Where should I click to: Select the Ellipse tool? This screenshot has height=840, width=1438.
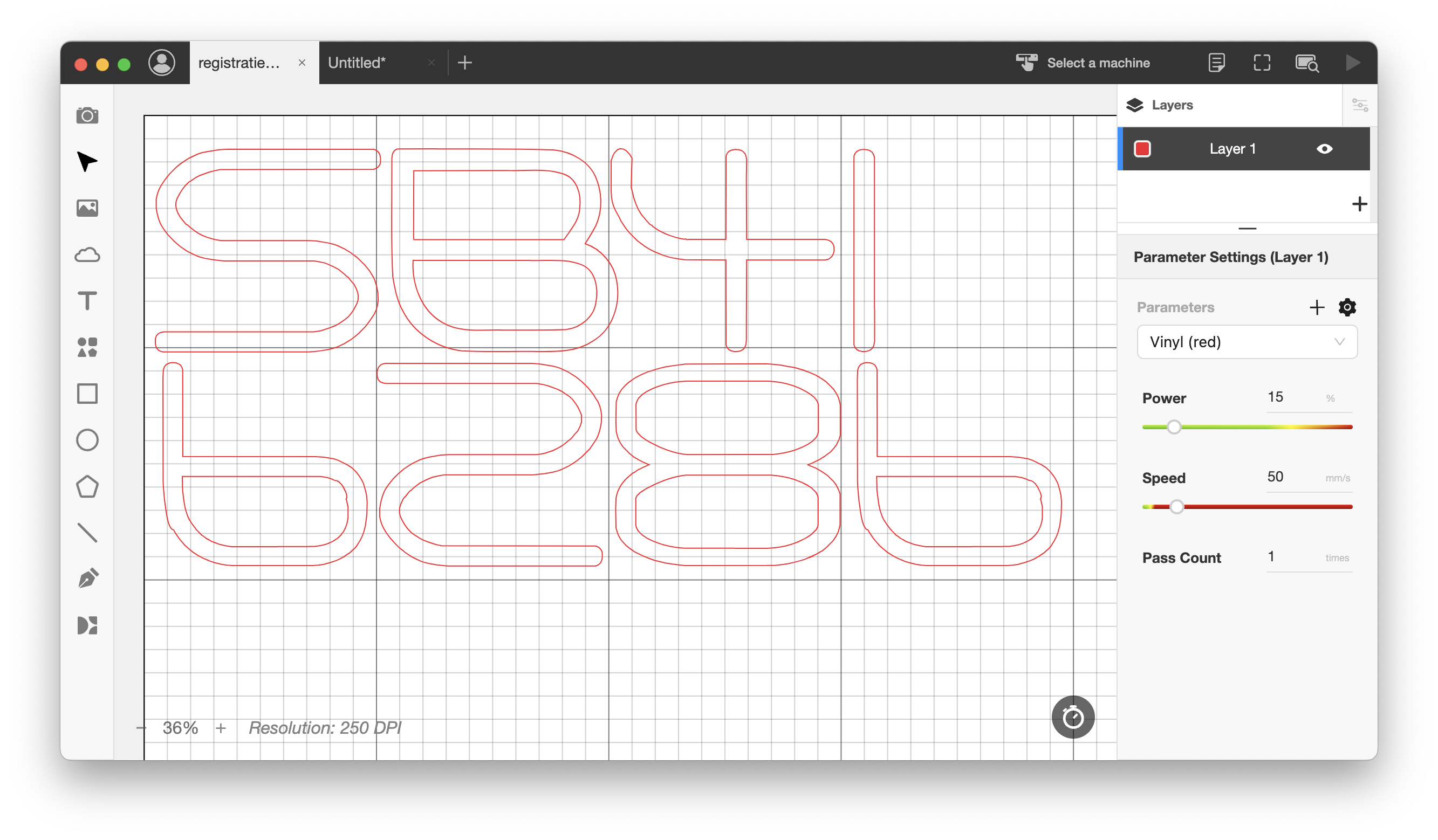tap(87, 440)
